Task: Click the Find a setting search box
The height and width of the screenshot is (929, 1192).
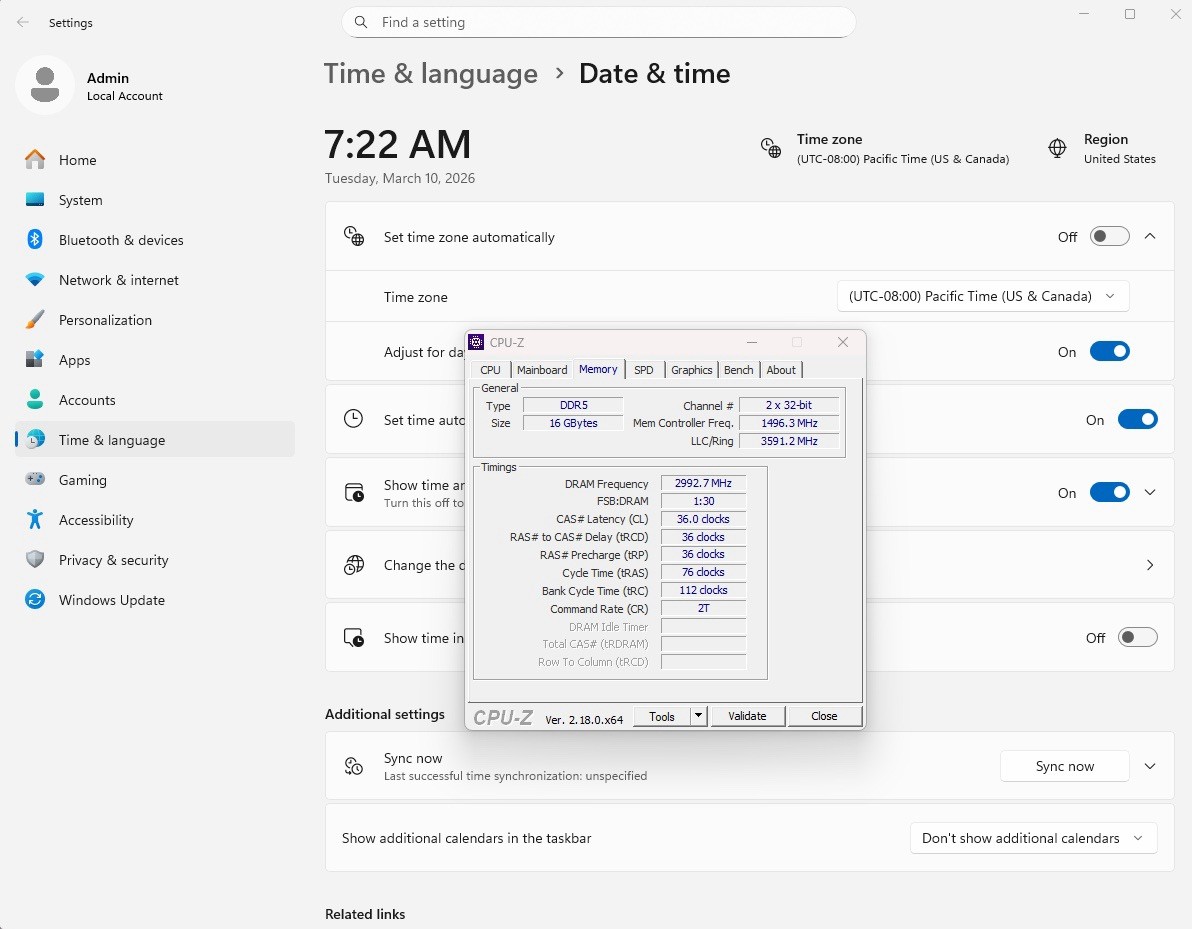Action: click(x=598, y=22)
